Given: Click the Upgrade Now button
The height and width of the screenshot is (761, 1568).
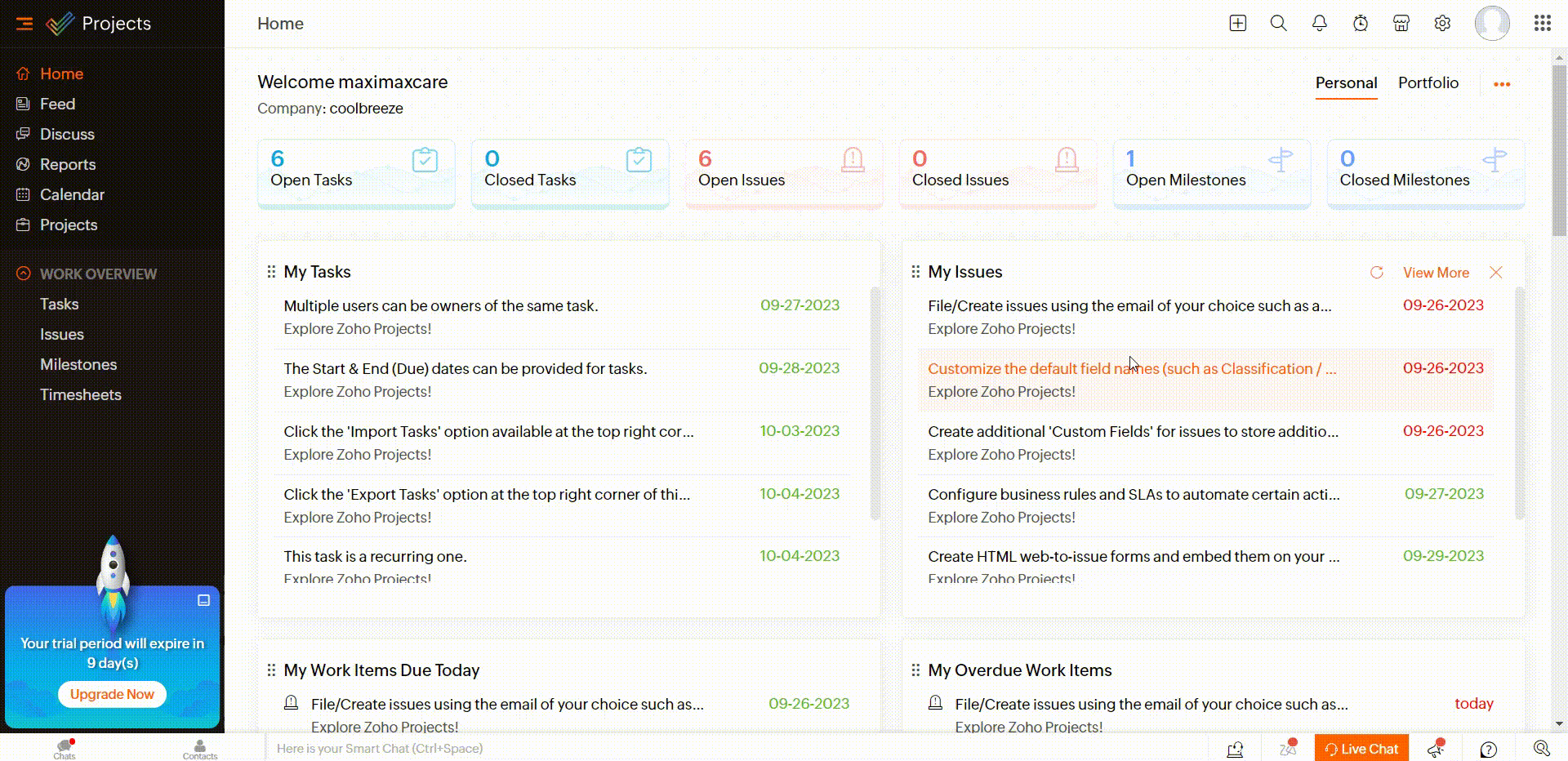Looking at the screenshot, I should point(111,693).
